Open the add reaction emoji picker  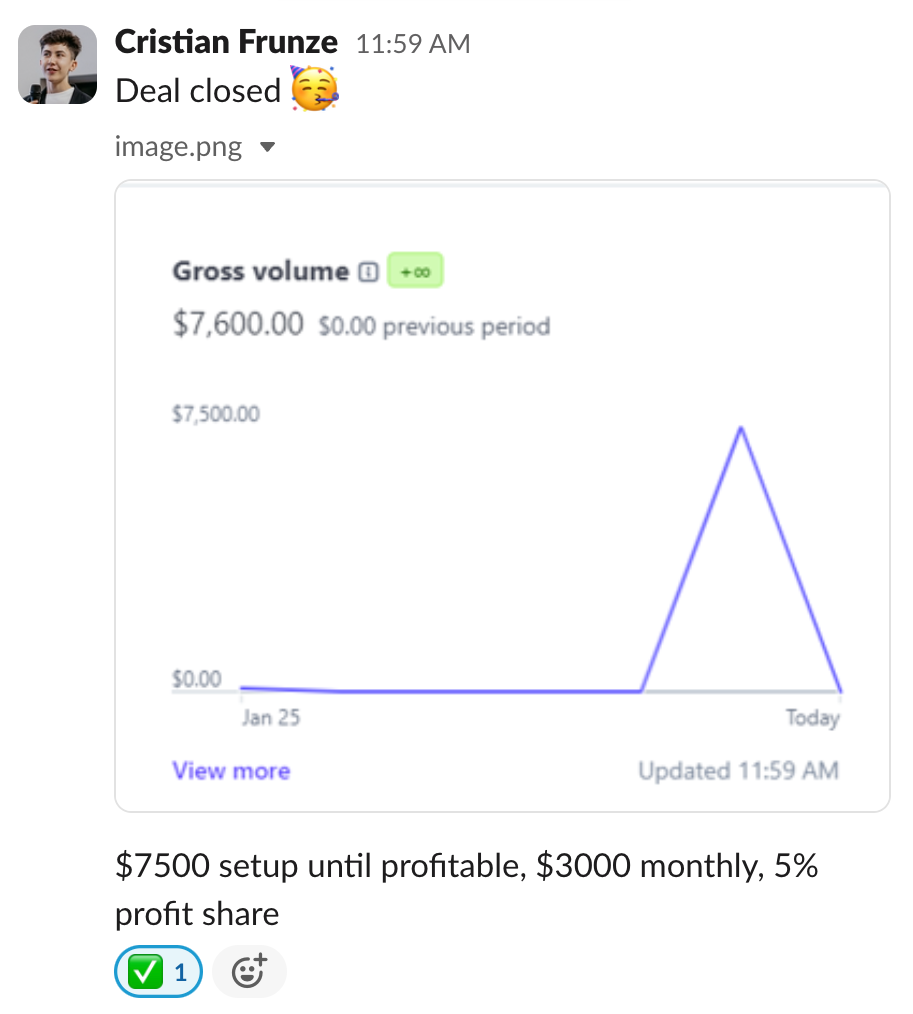pyautogui.click(x=249, y=972)
